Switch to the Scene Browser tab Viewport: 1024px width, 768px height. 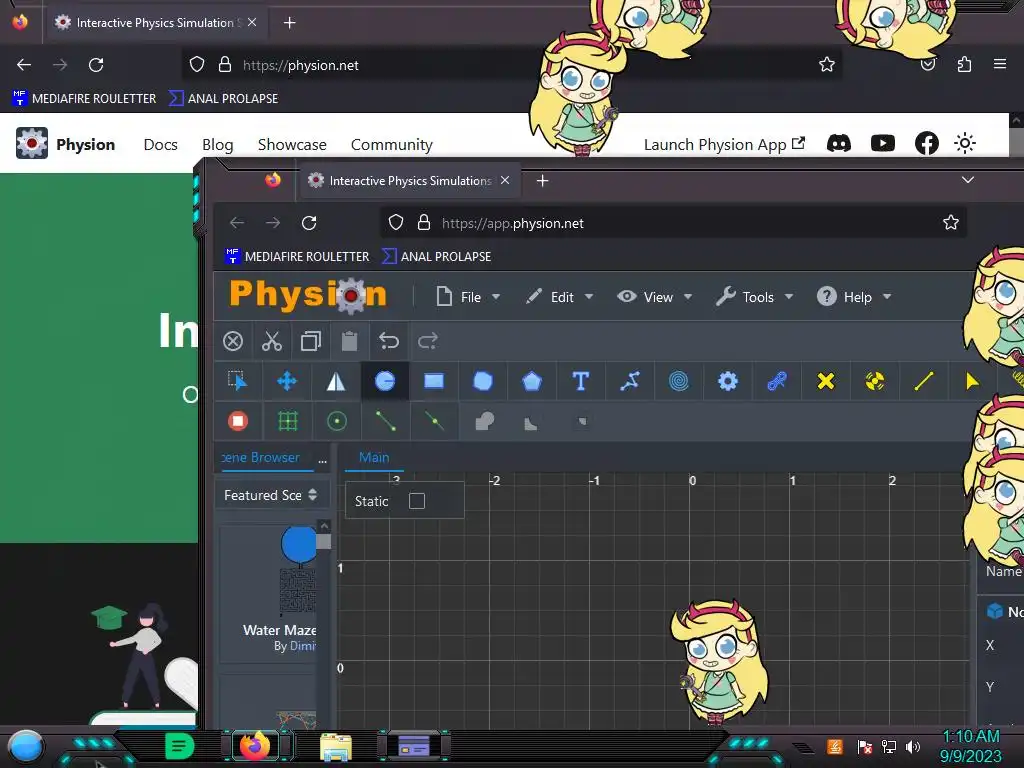point(261,458)
